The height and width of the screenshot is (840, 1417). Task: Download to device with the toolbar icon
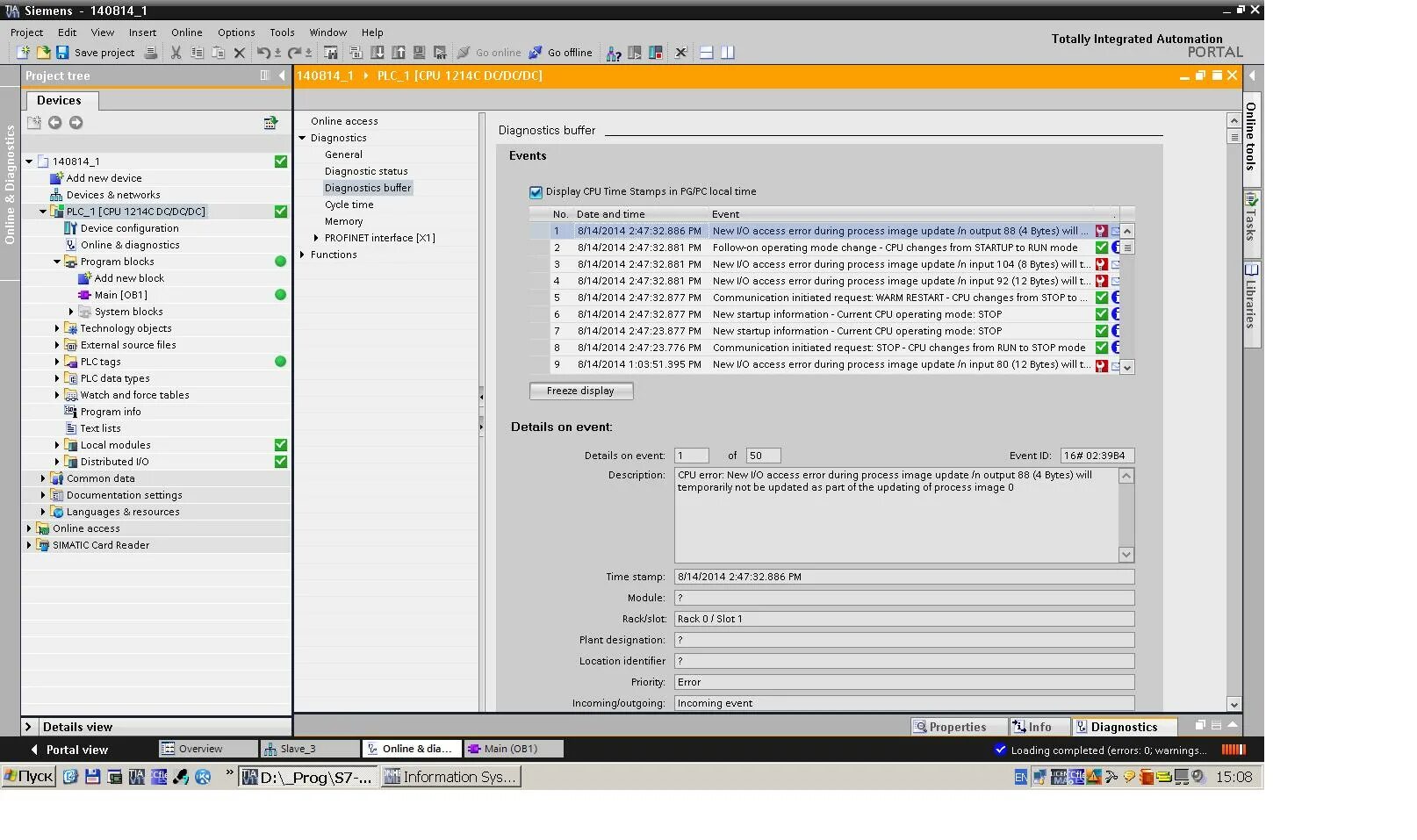[x=377, y=53]
